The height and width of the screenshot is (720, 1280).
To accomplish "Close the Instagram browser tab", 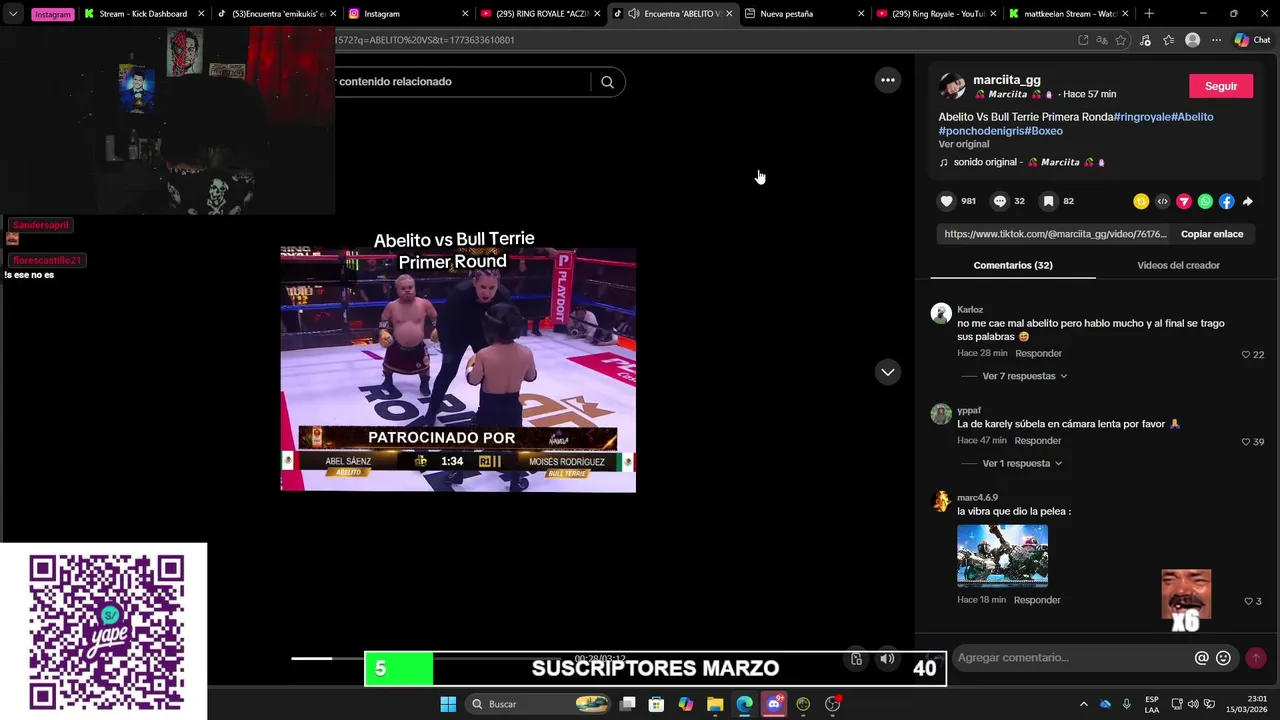I will 465,14.
